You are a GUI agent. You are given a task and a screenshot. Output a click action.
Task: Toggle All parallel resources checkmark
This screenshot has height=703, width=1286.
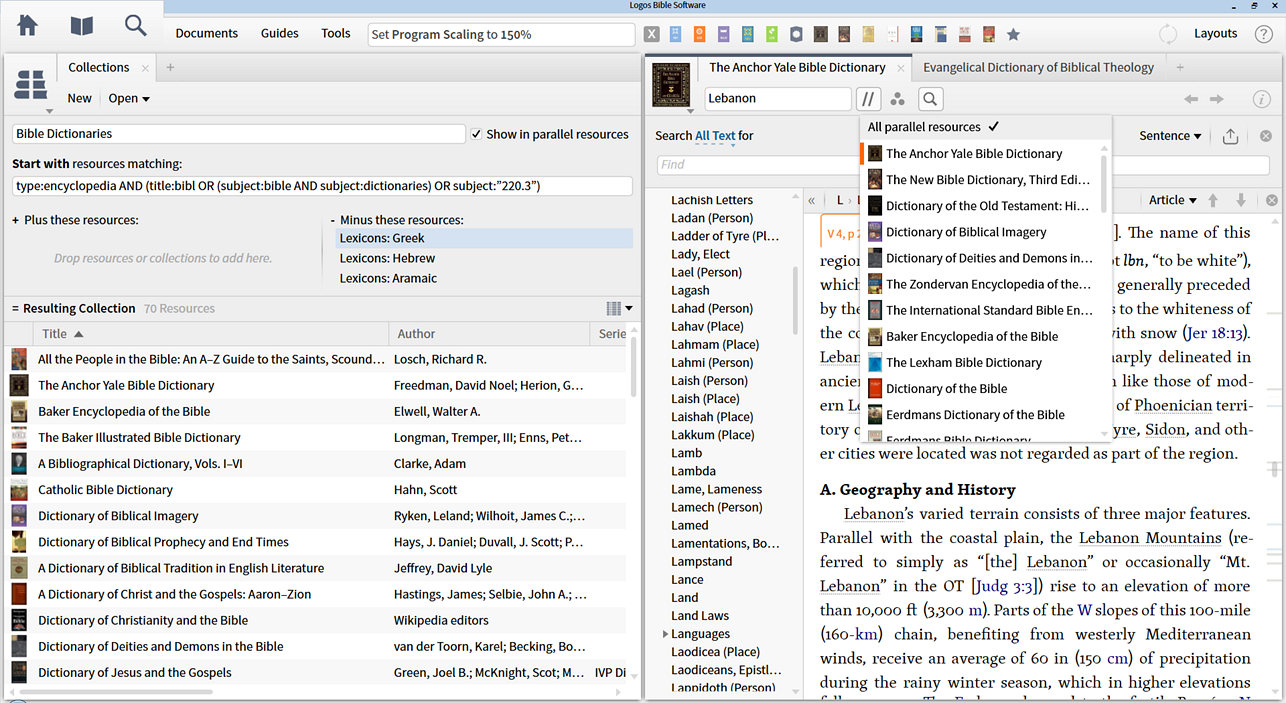coord(993,127)
